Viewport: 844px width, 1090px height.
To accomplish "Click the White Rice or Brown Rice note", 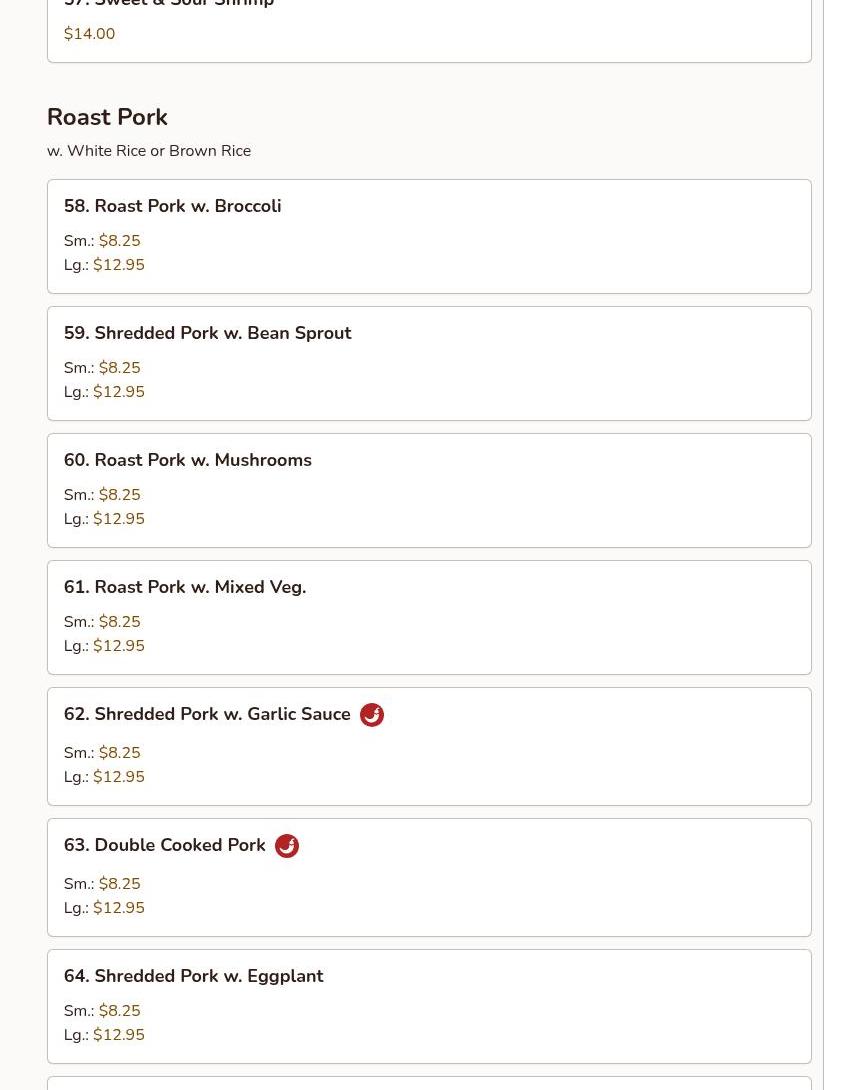I will coord(149,151).
